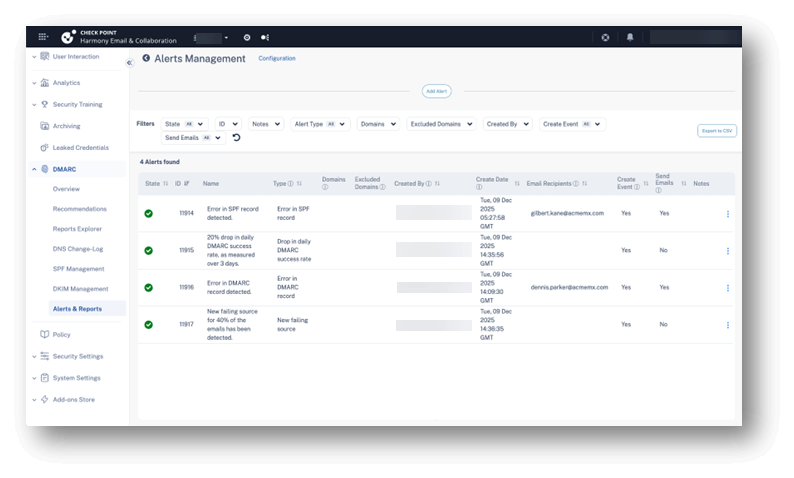
Task: Expand the Security Settings sidebar section
Action: [x=77, y=356]
